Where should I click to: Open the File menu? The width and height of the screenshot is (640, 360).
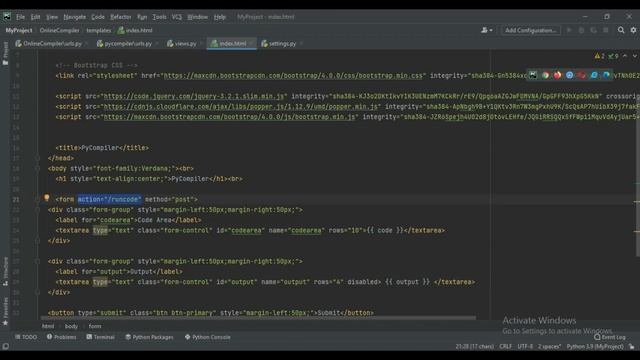click(20, 17)
